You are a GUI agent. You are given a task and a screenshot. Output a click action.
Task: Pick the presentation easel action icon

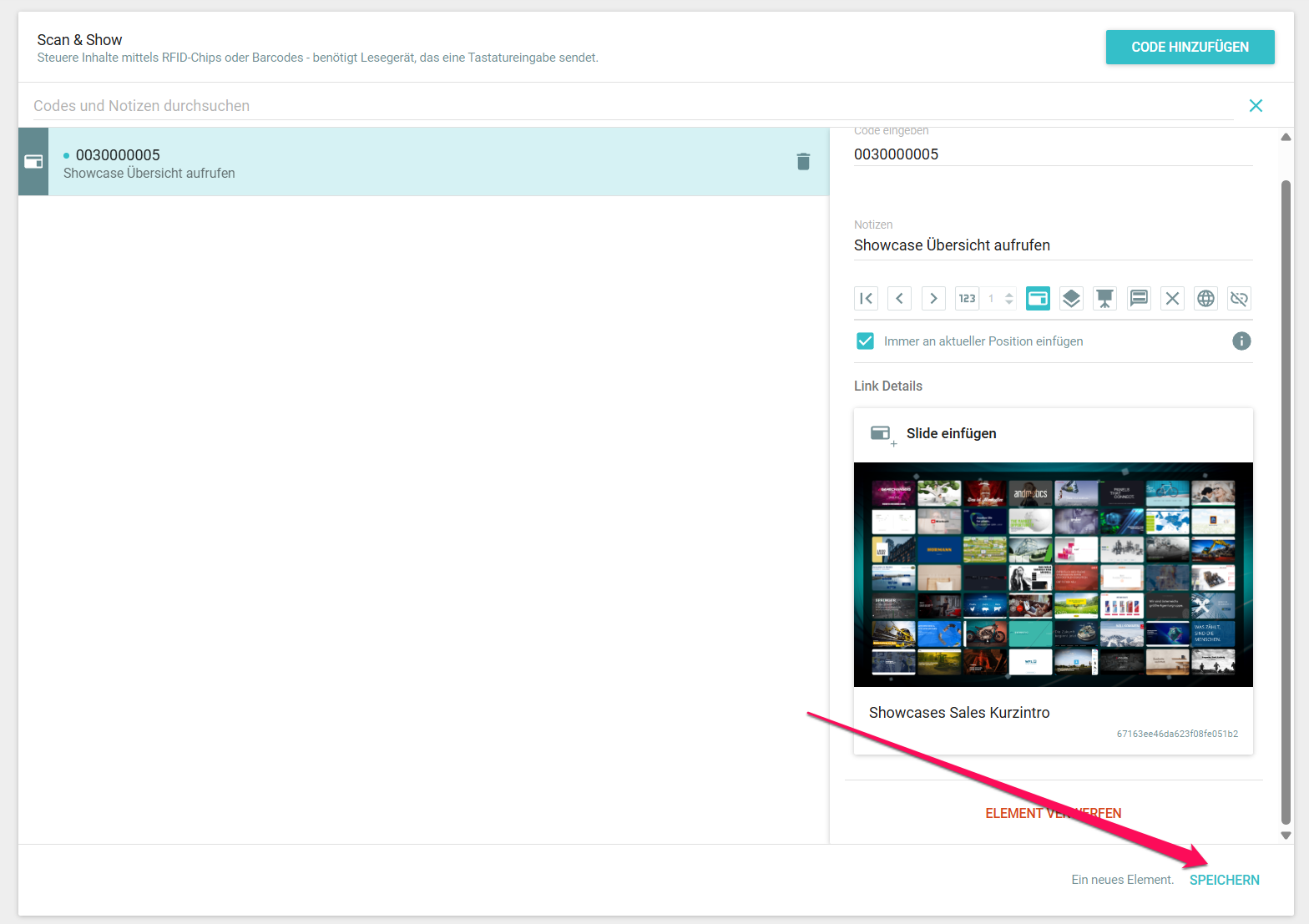[1104, 298]
